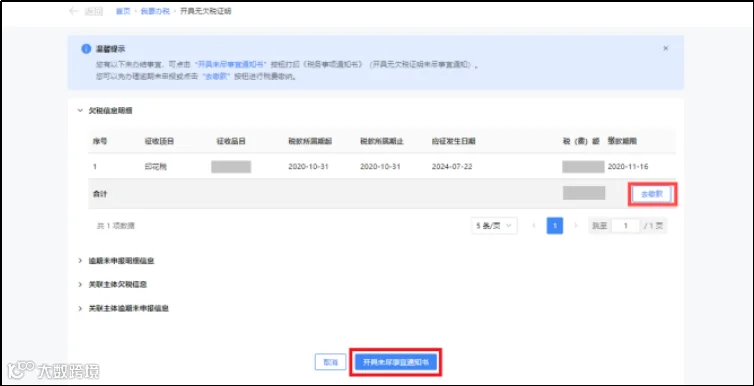Viewport: 754px width, 386px height.
Task: Click the back arrow 返回
Action: click(86, 12)
